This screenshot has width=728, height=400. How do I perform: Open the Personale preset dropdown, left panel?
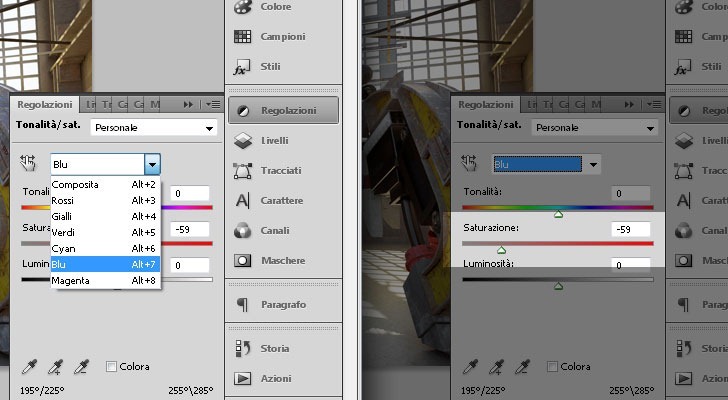pos(154,128)
